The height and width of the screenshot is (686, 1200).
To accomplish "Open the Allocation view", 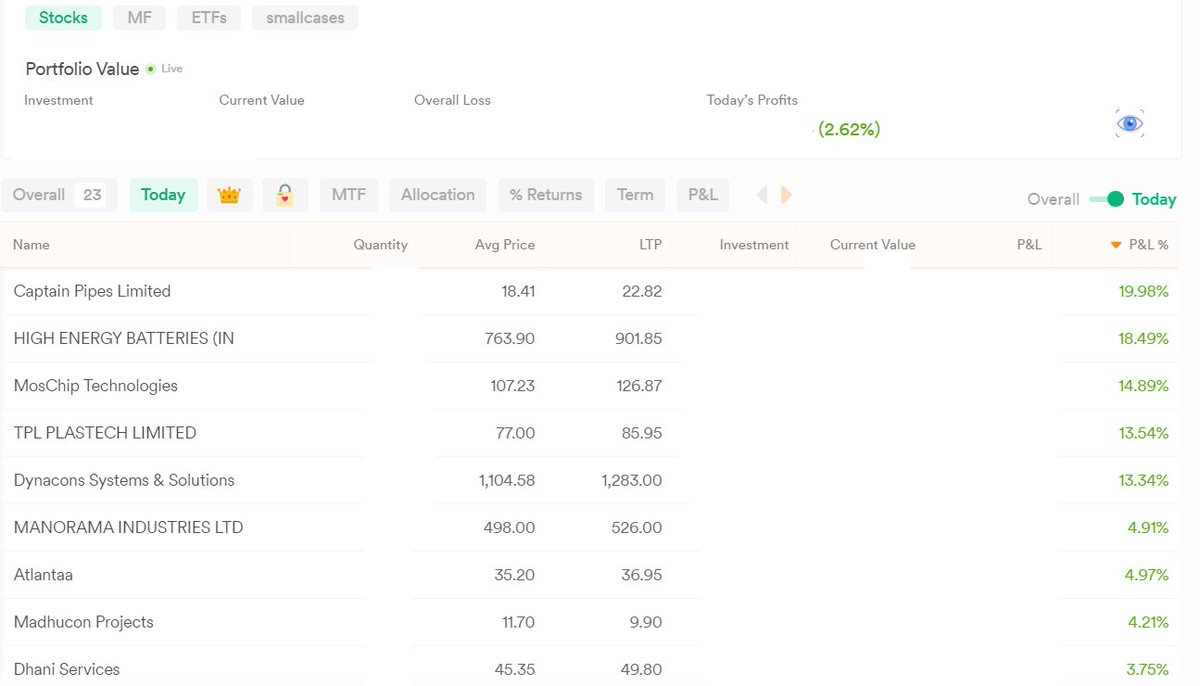I will 438,195.
